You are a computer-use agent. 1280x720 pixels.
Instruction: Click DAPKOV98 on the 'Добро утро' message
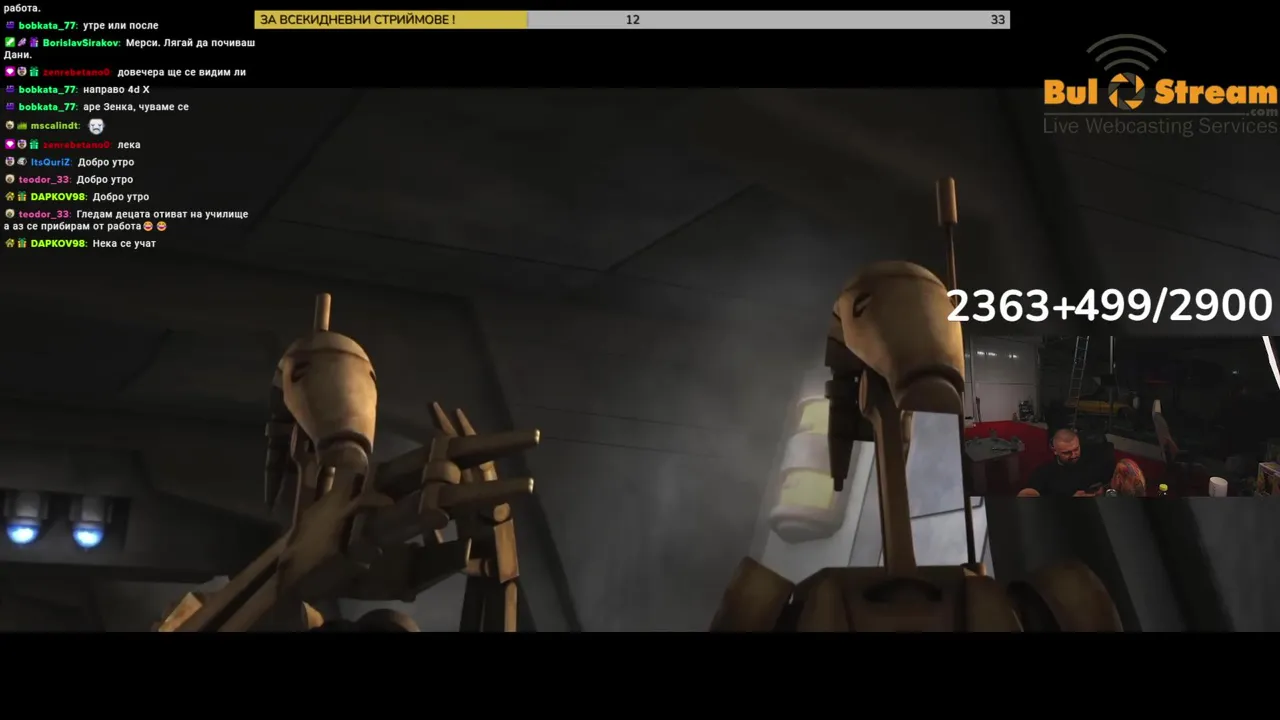[57, 197]
